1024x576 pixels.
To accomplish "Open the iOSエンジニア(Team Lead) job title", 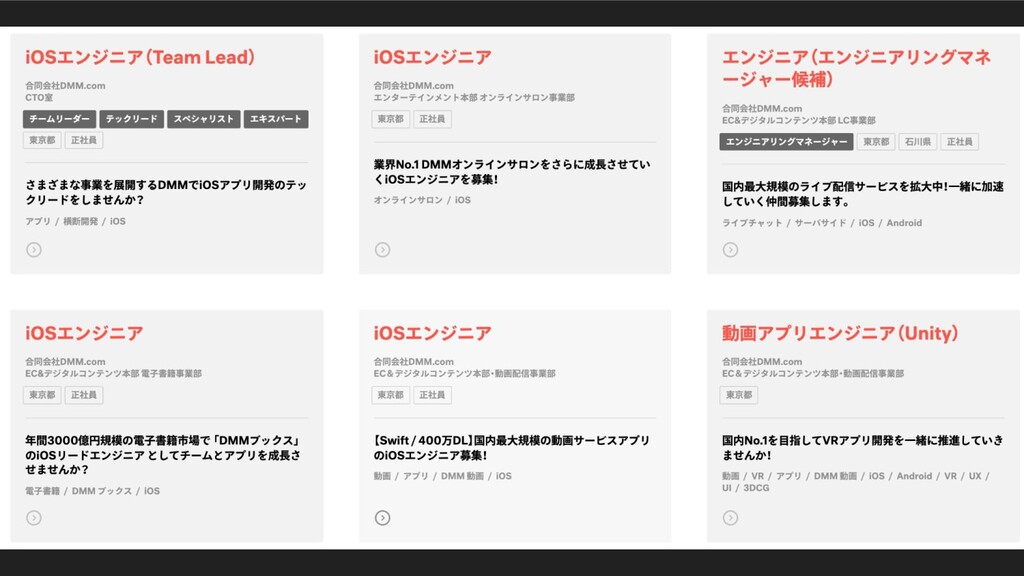I will [x=140, y=57].
